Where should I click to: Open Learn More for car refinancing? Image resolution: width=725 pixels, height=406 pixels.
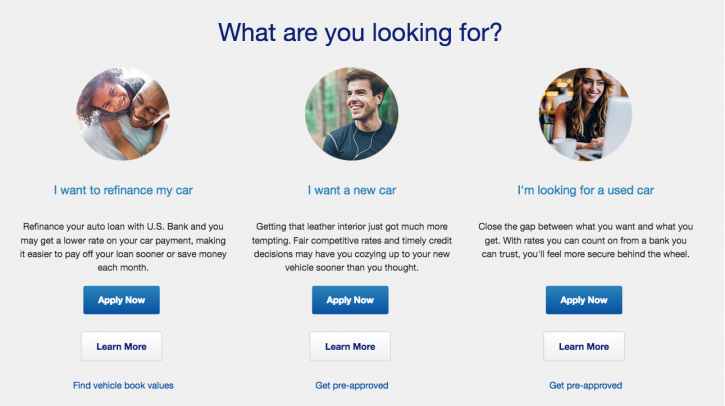[122, 346]
